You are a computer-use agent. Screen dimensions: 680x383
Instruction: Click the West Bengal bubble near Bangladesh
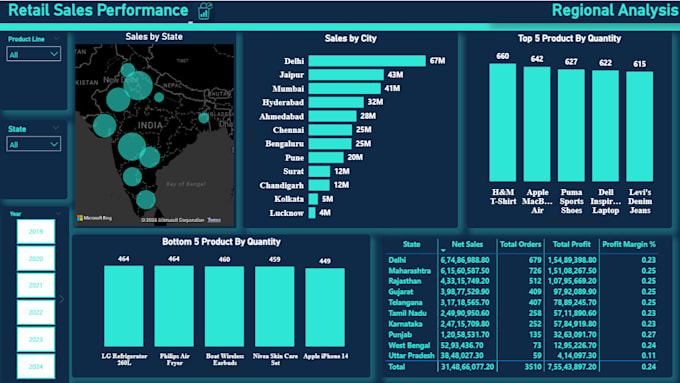[x=204, y=117]
